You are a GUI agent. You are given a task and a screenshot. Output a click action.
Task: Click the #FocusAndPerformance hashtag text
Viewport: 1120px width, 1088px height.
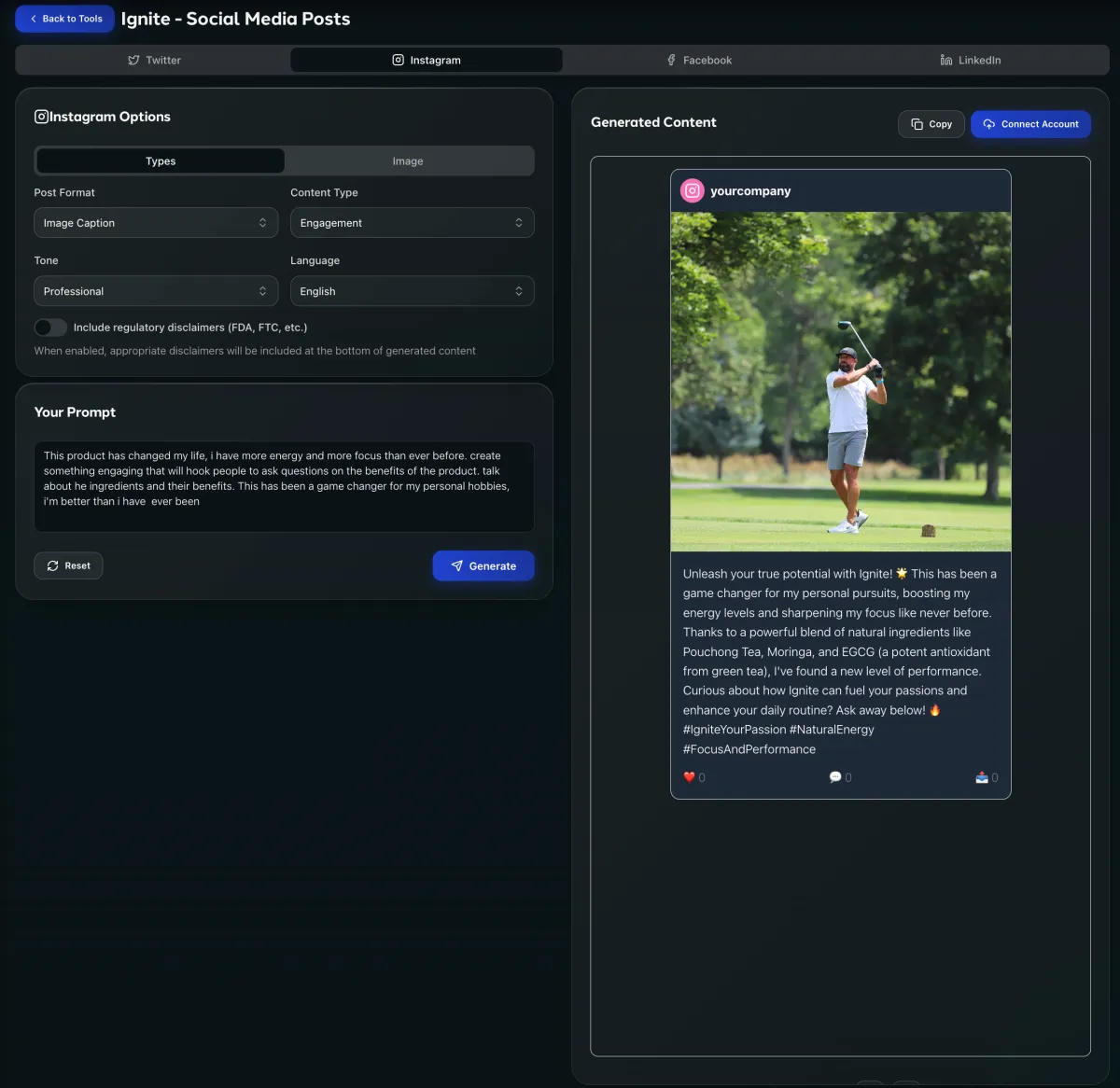pyautogui.click(x=749, y=749)
